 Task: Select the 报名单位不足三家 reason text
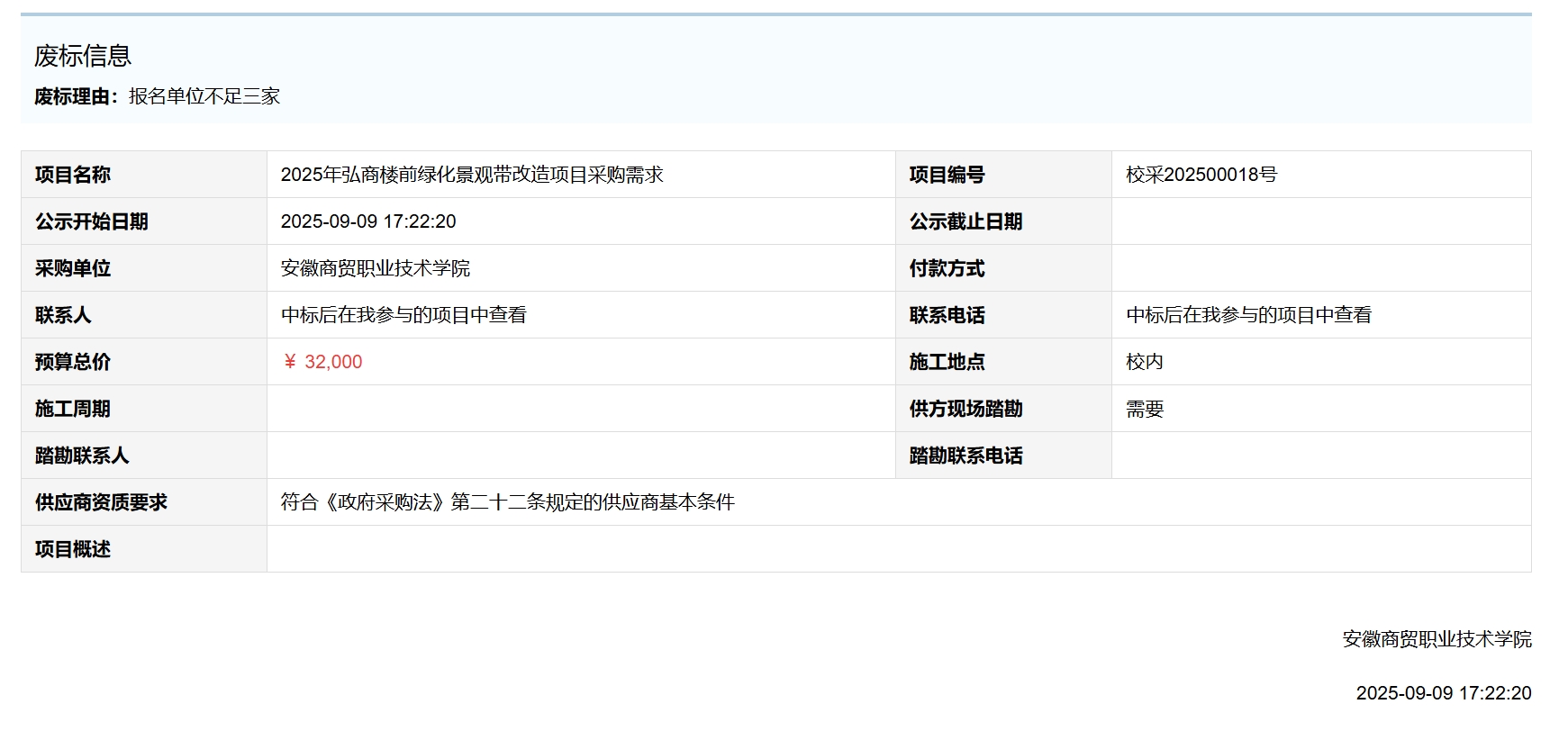pyautogui.click(x=204, y=96)
